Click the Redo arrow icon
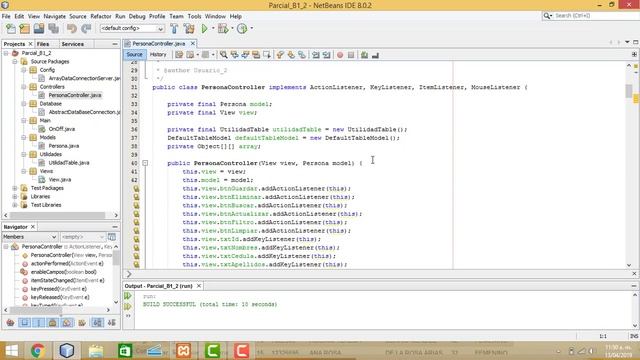The width and height of the screenshot is (640, 360). [x=86, y=29]
